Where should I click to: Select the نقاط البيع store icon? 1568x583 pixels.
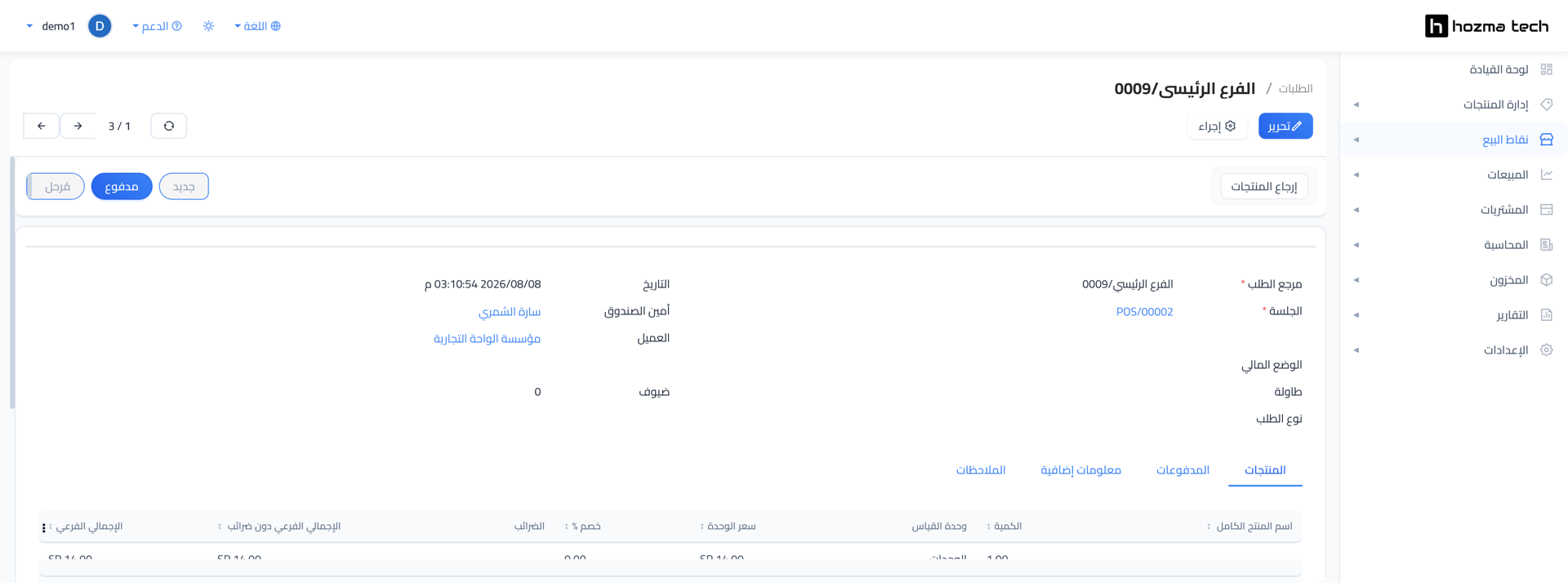[1546, 140]
